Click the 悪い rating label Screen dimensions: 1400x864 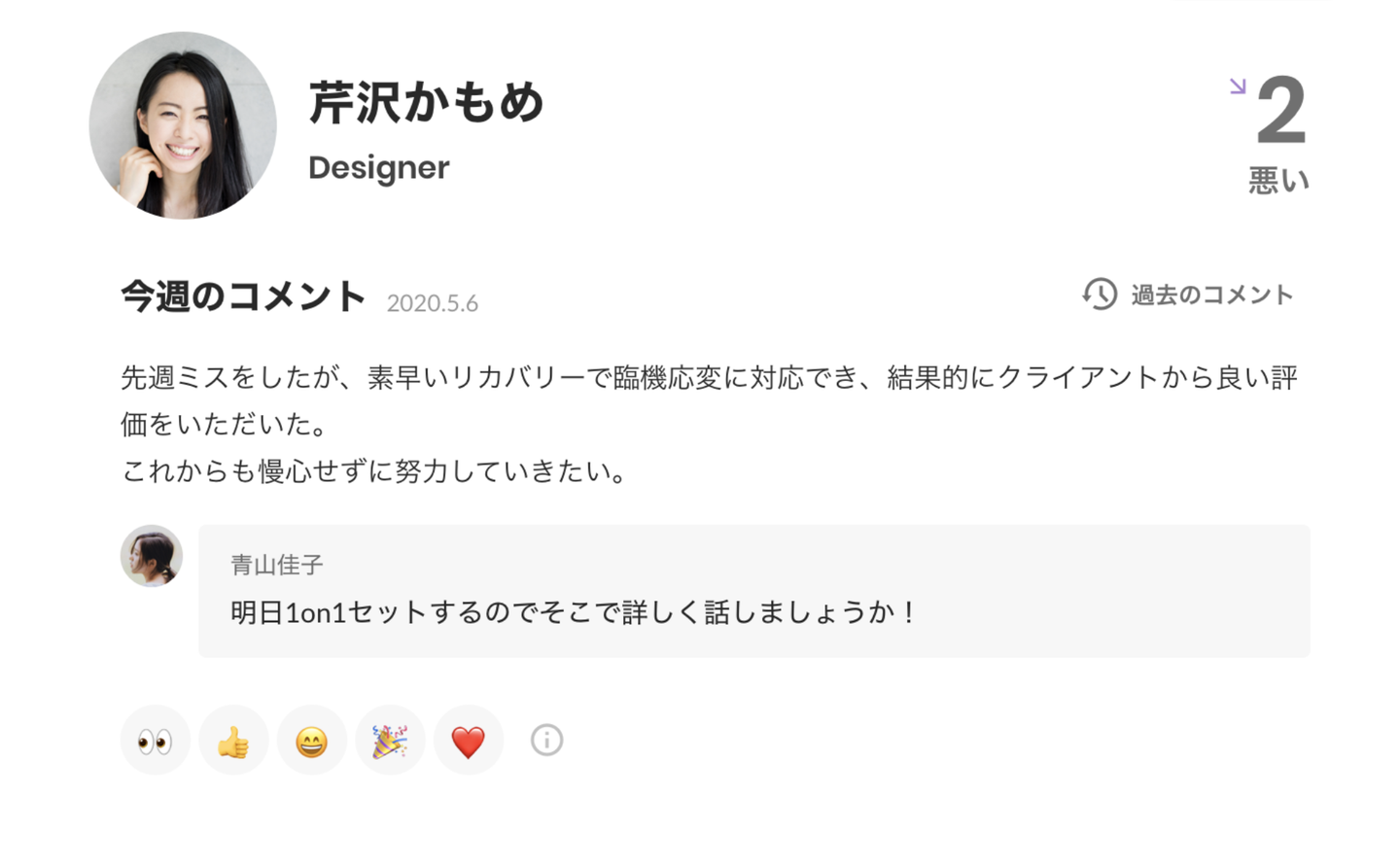1278,181
